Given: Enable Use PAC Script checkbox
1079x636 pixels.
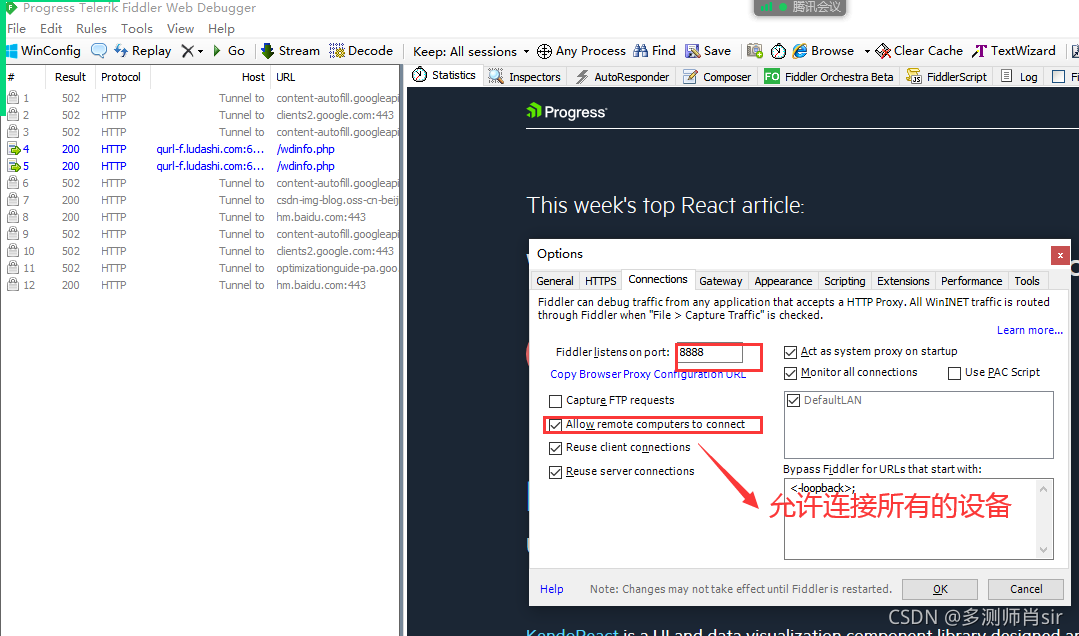Looking at the screenshot, I should (x=954, y=373).
